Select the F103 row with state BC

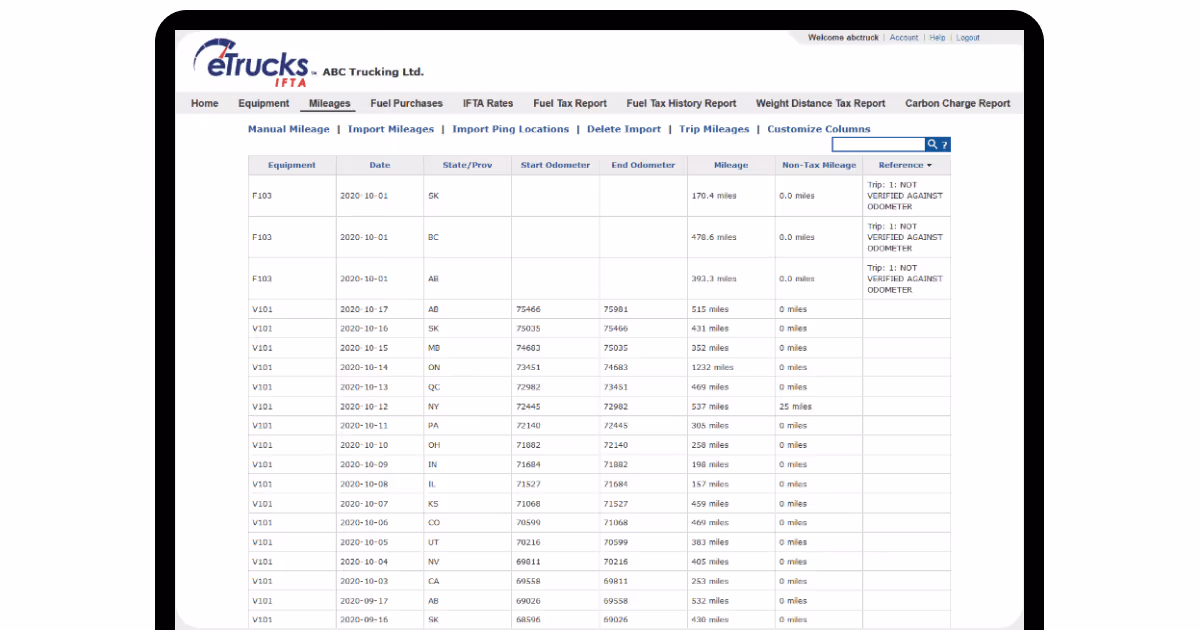pos(600,237)
